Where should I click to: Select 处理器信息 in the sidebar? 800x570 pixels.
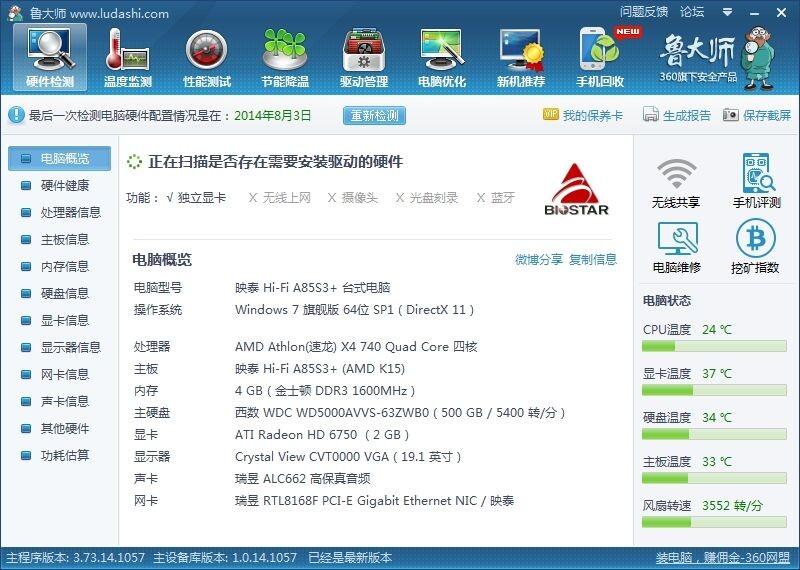click(x=70, y=212)
